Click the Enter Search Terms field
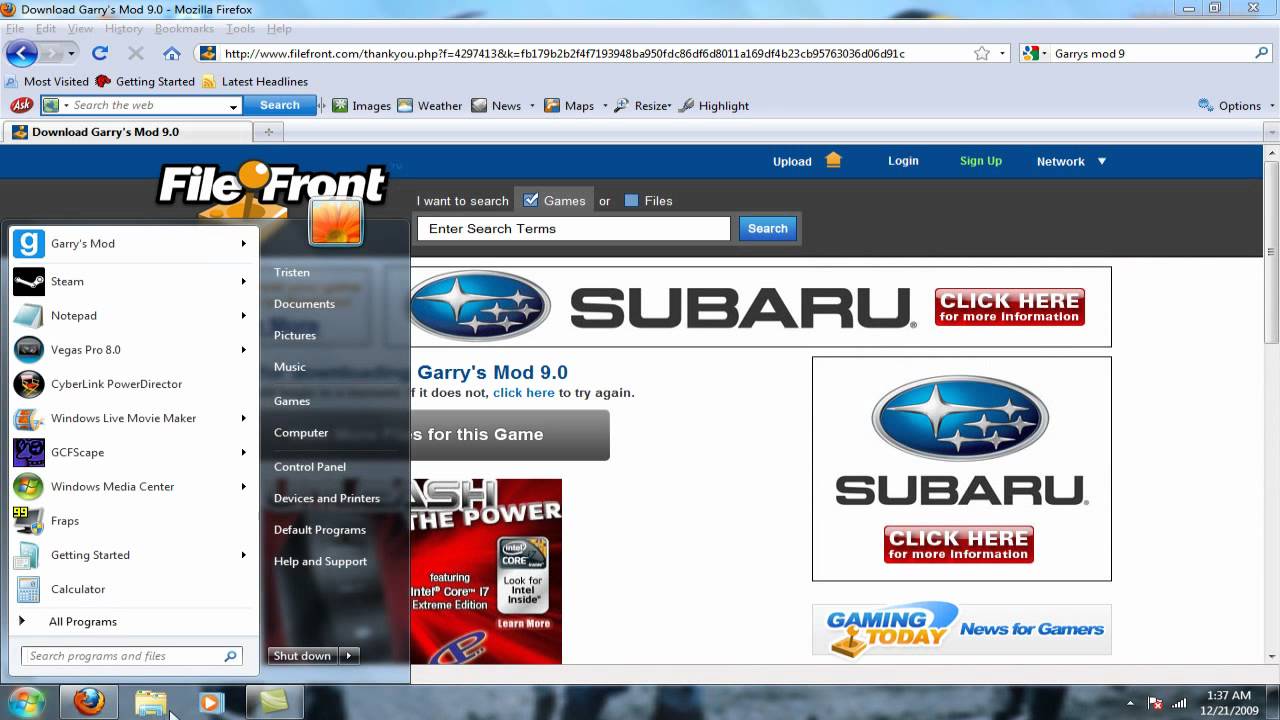This screenshot has height=720, width=1280. tap(574, 229)
